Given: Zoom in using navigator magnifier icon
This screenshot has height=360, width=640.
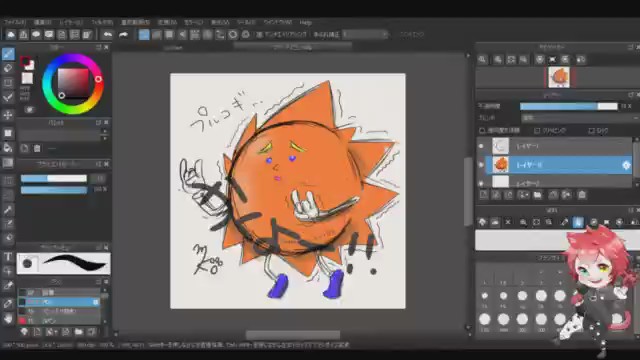Looking at the screenshot, I should pos(498,60).
